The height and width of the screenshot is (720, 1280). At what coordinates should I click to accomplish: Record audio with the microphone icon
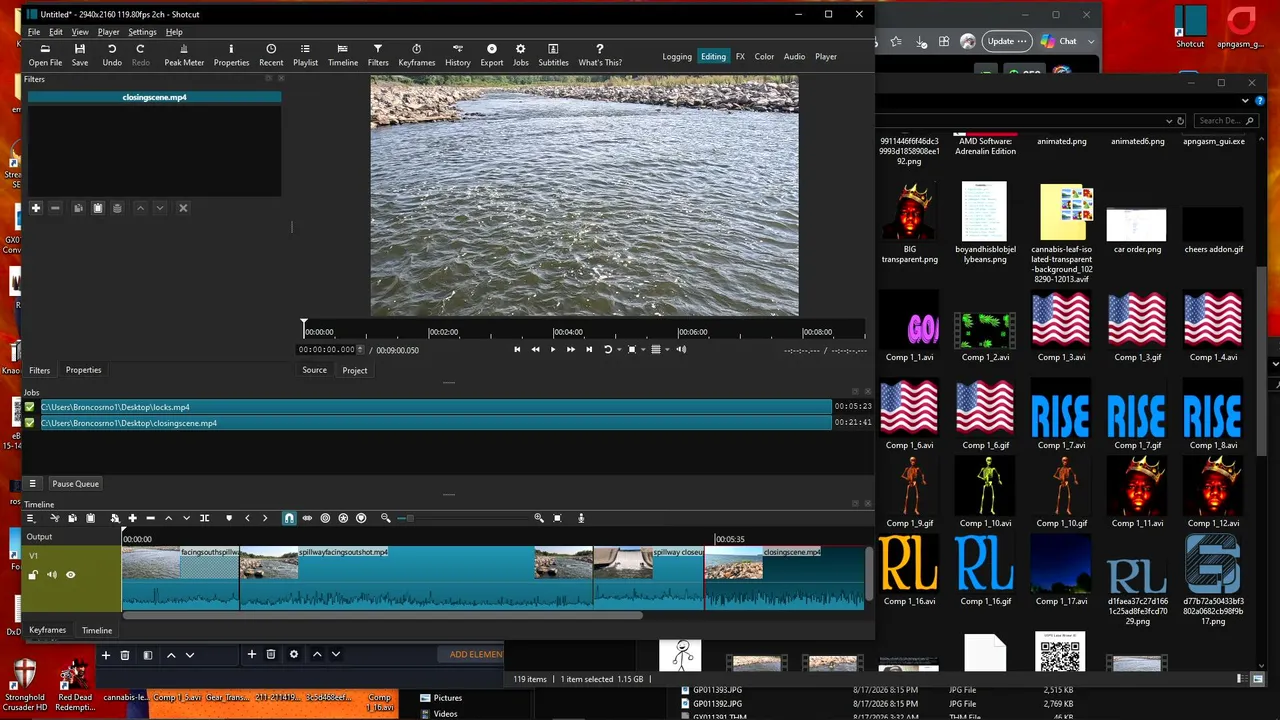coord(581,518)
